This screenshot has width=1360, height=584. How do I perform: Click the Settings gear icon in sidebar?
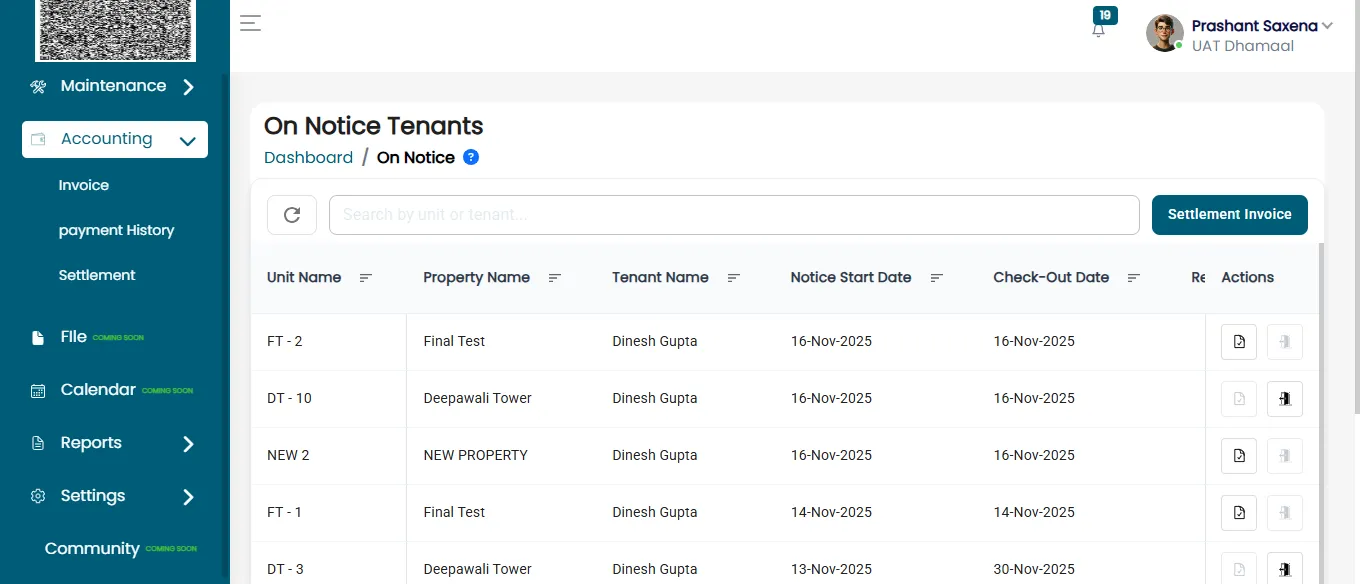point(38,496)
